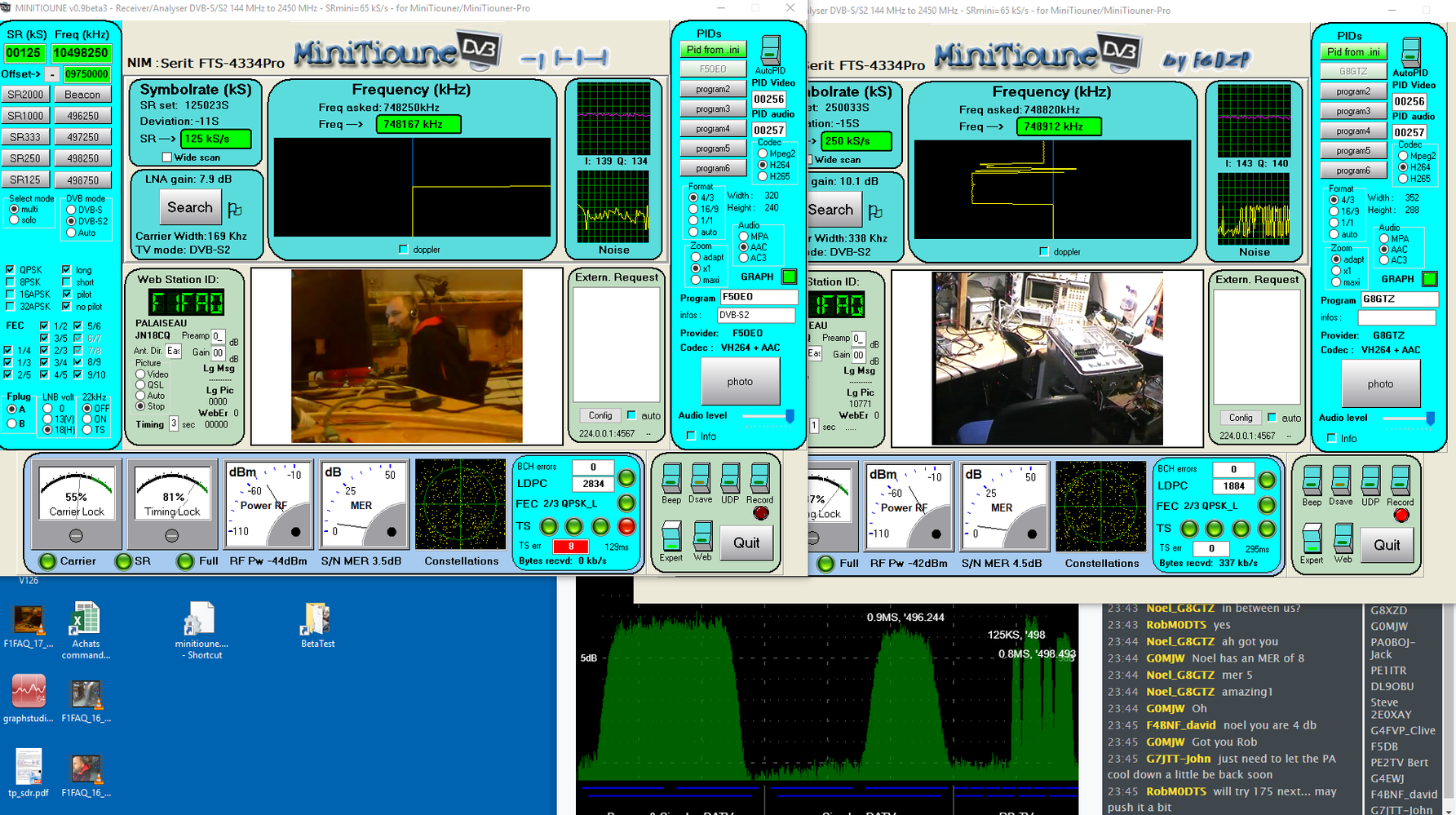The height and width of the screenshot is (815, 1456).
Task: Open the tp_sdr.pdf desktop file
Action: 29,773
